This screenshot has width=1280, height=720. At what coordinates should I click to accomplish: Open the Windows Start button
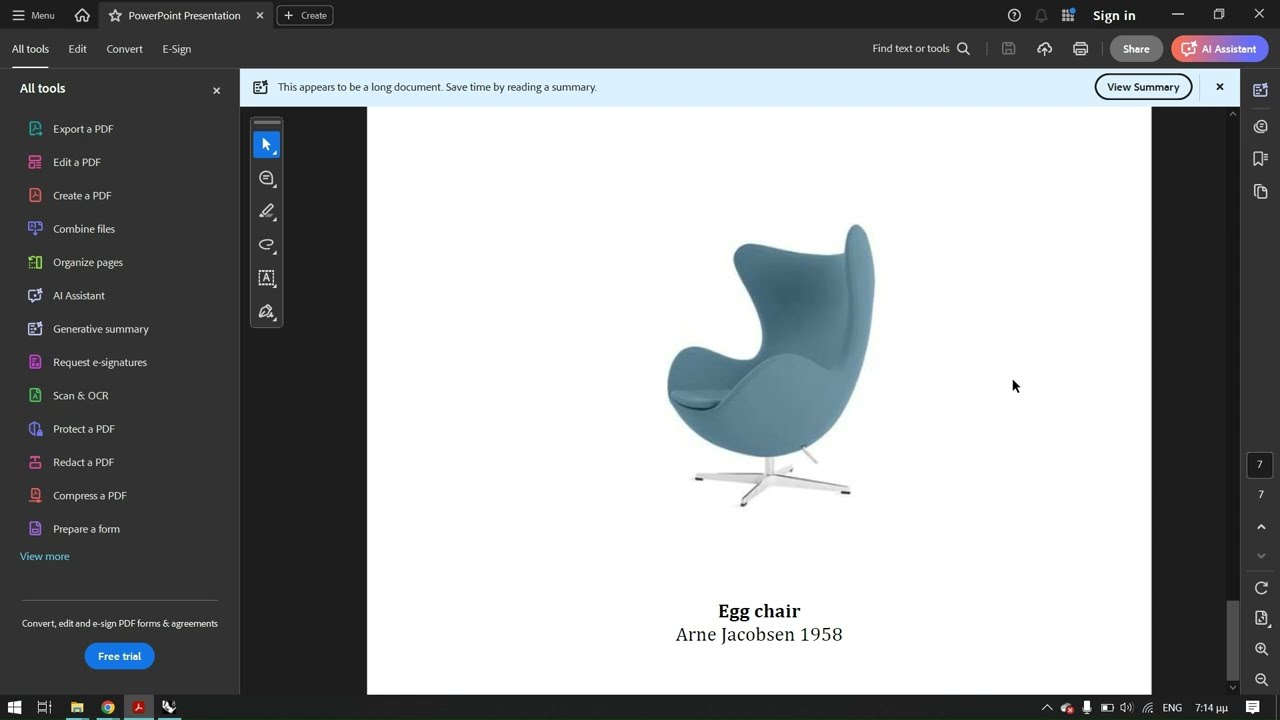pyautogui.click(x=14, y=707)
